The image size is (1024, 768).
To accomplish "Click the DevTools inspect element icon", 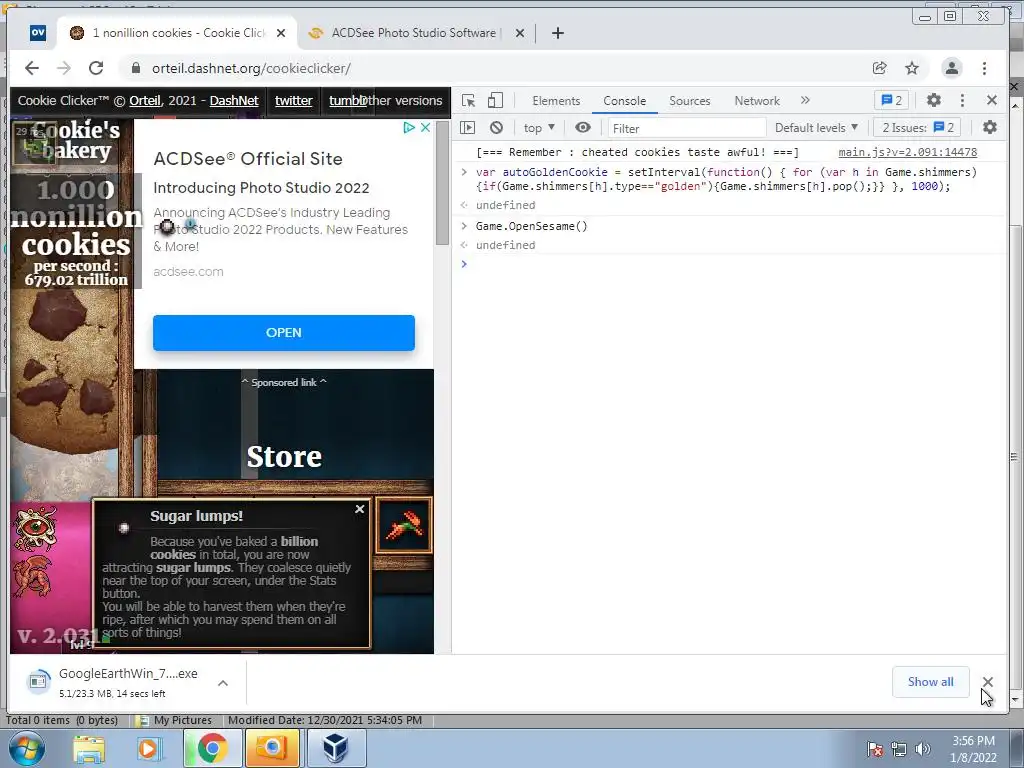I will tap(468, 101).
